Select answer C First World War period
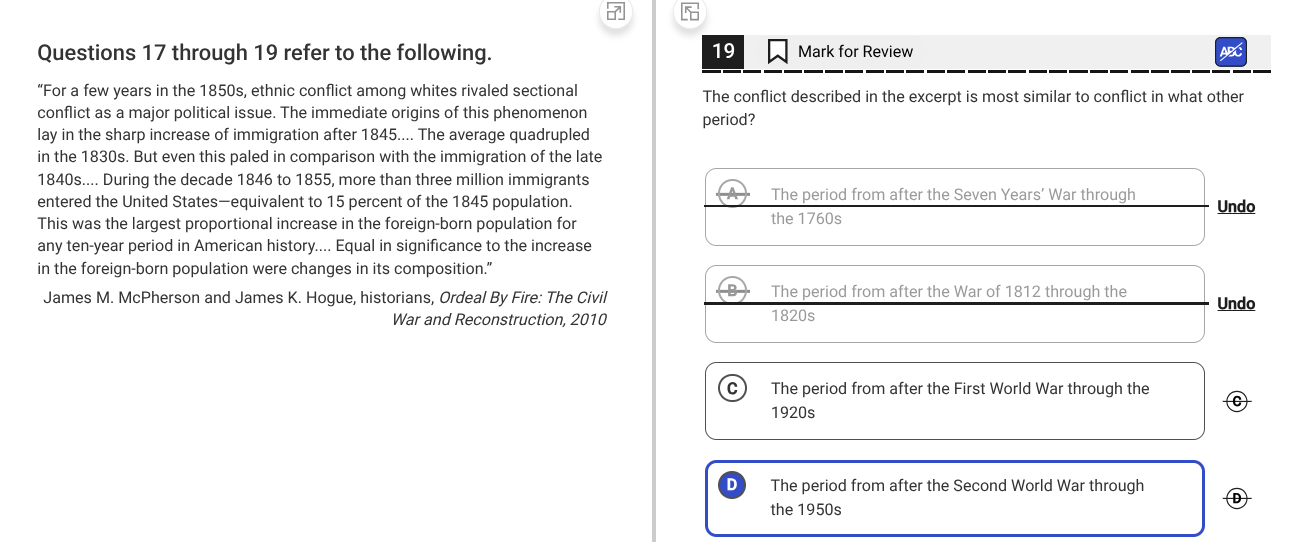This screenshot has width=1301, height=547. click(x=955, y=401)
